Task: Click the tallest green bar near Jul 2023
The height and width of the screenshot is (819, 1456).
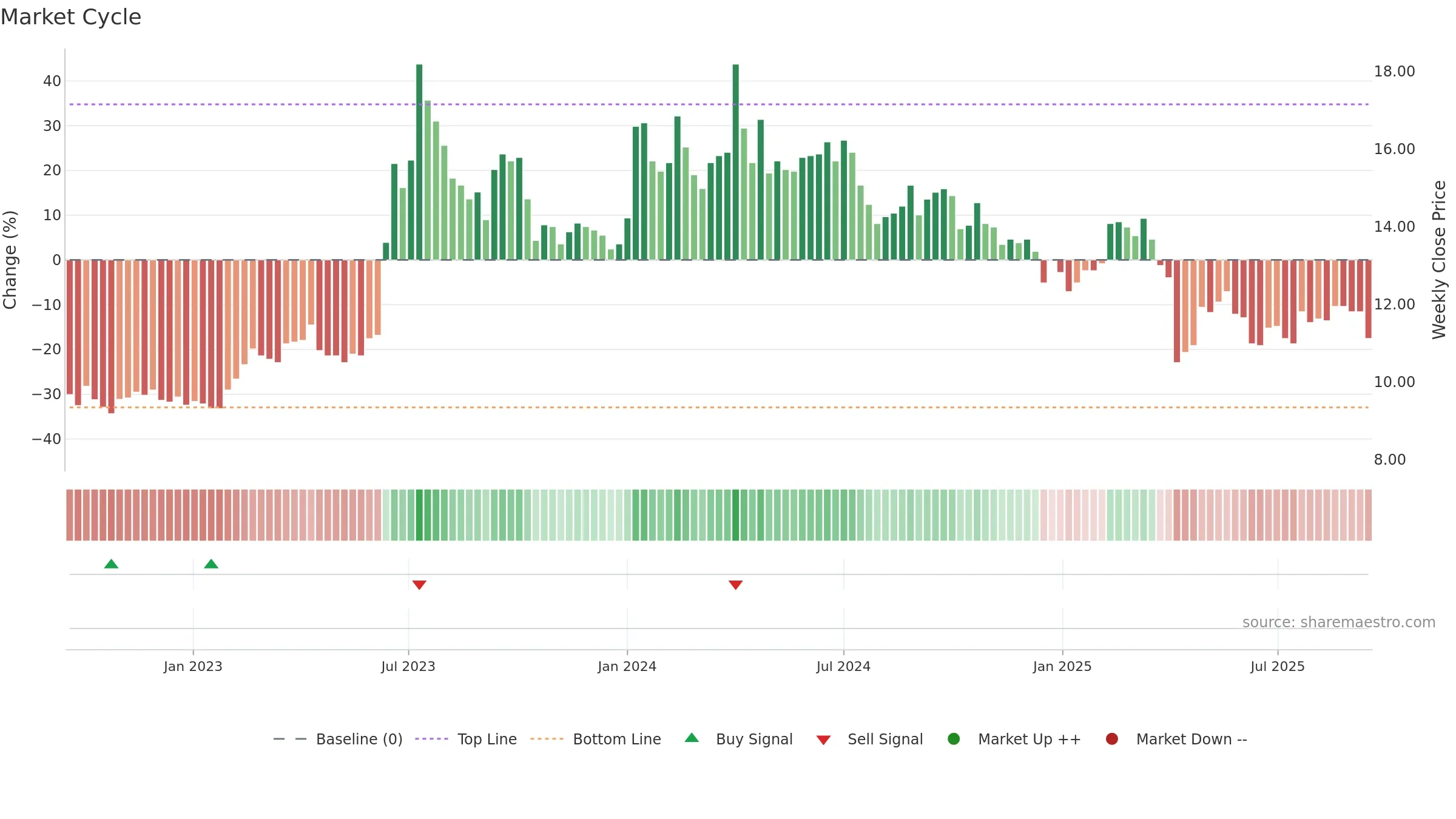Action: coord(419,162)
